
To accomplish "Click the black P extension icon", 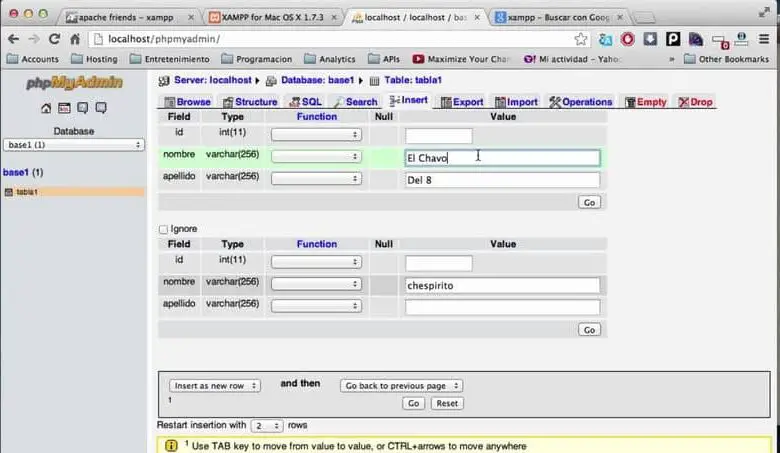I will [x=673, y=39].
